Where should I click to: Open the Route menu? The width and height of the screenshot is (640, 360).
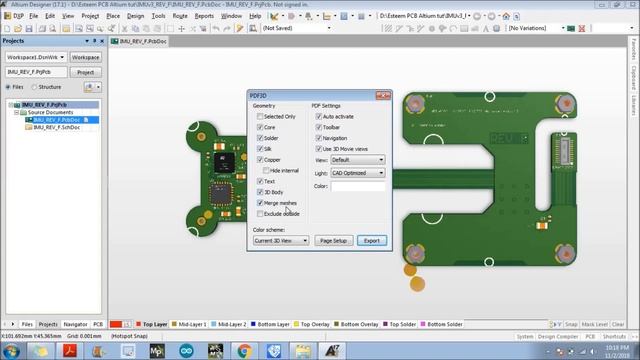pyautogui.click(x=180, y=16)
